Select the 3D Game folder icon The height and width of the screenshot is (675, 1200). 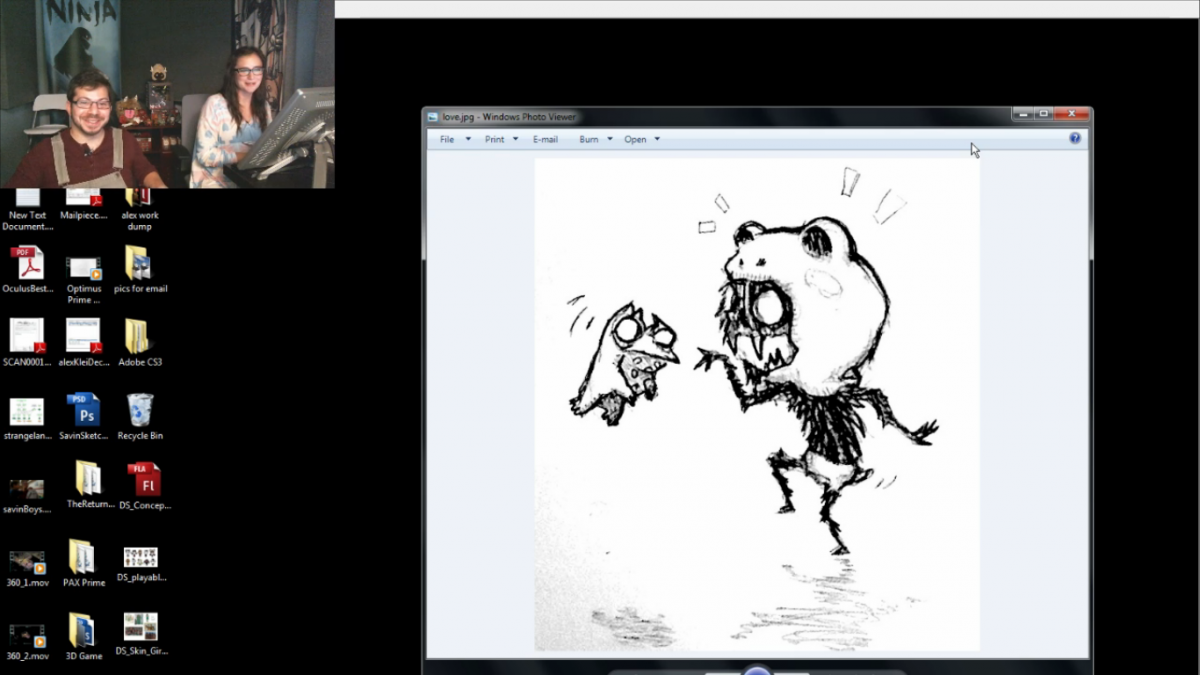(82, 630)
